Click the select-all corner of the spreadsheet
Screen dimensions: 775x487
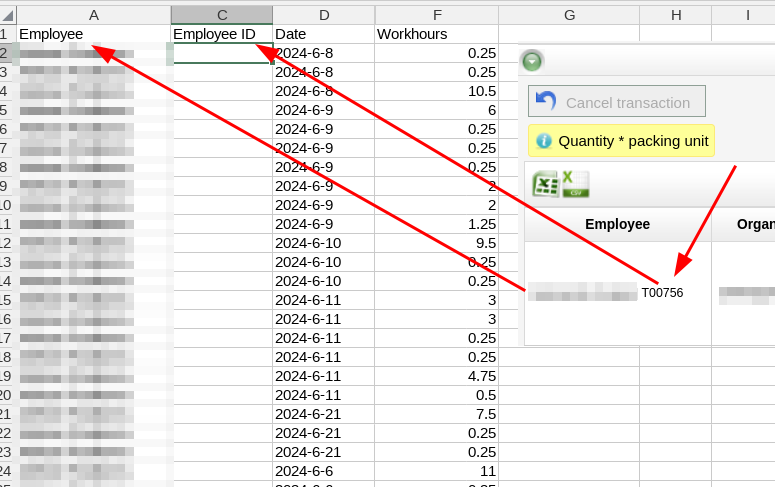8,15
